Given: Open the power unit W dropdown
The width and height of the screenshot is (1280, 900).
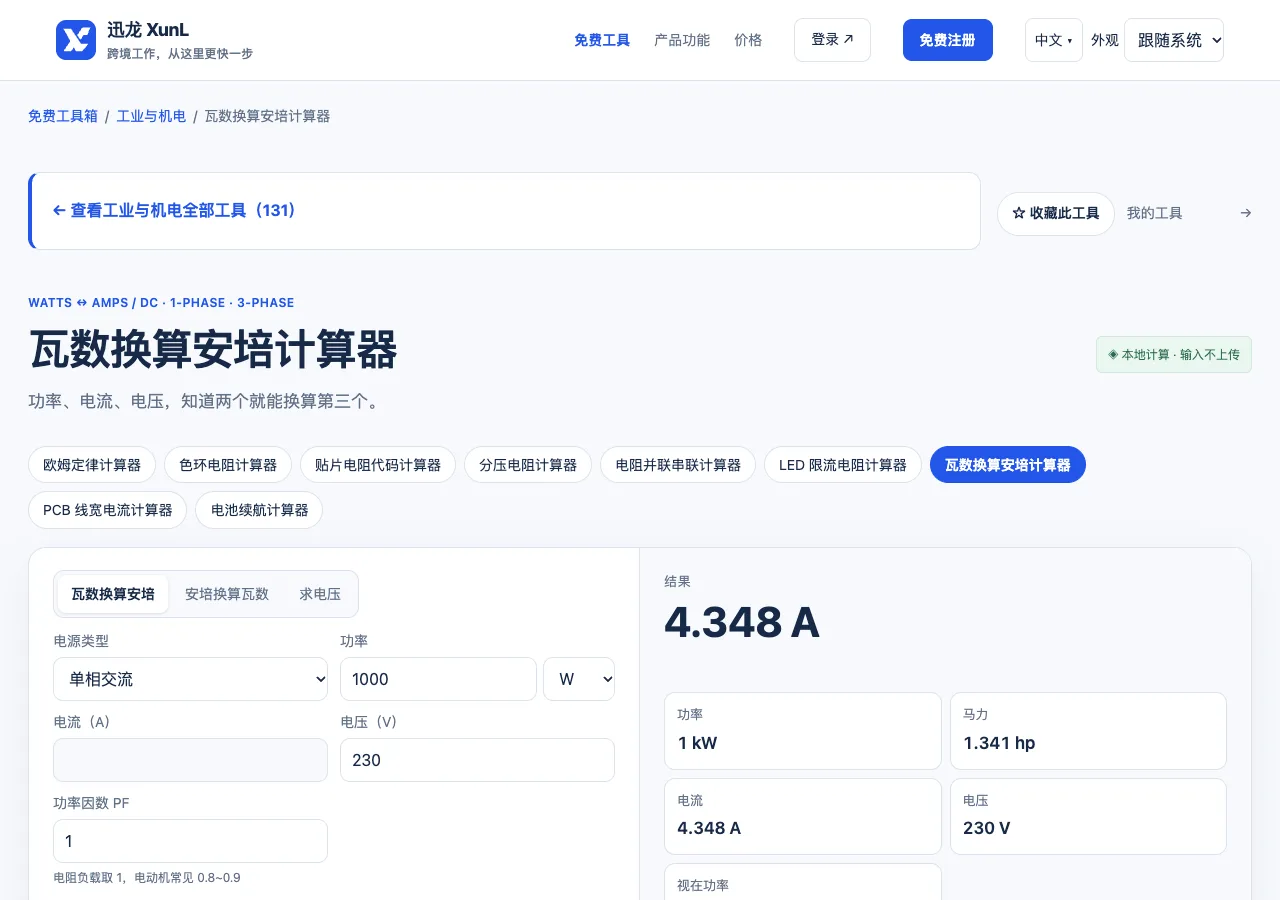Looking at the screenshot, I should pyautogui.click(x=579, y=679).
